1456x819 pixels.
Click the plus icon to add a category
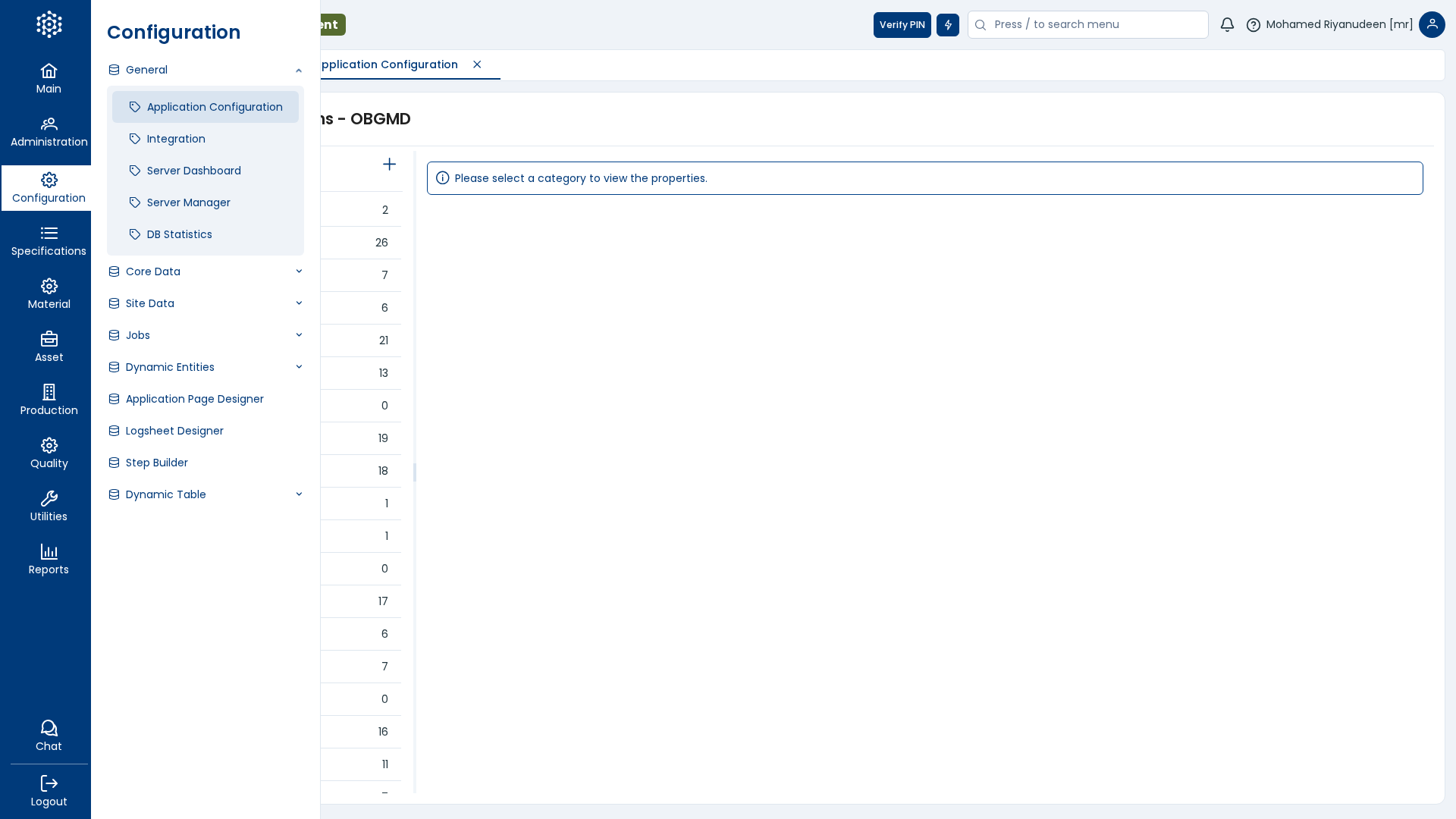tap(389, 165)
